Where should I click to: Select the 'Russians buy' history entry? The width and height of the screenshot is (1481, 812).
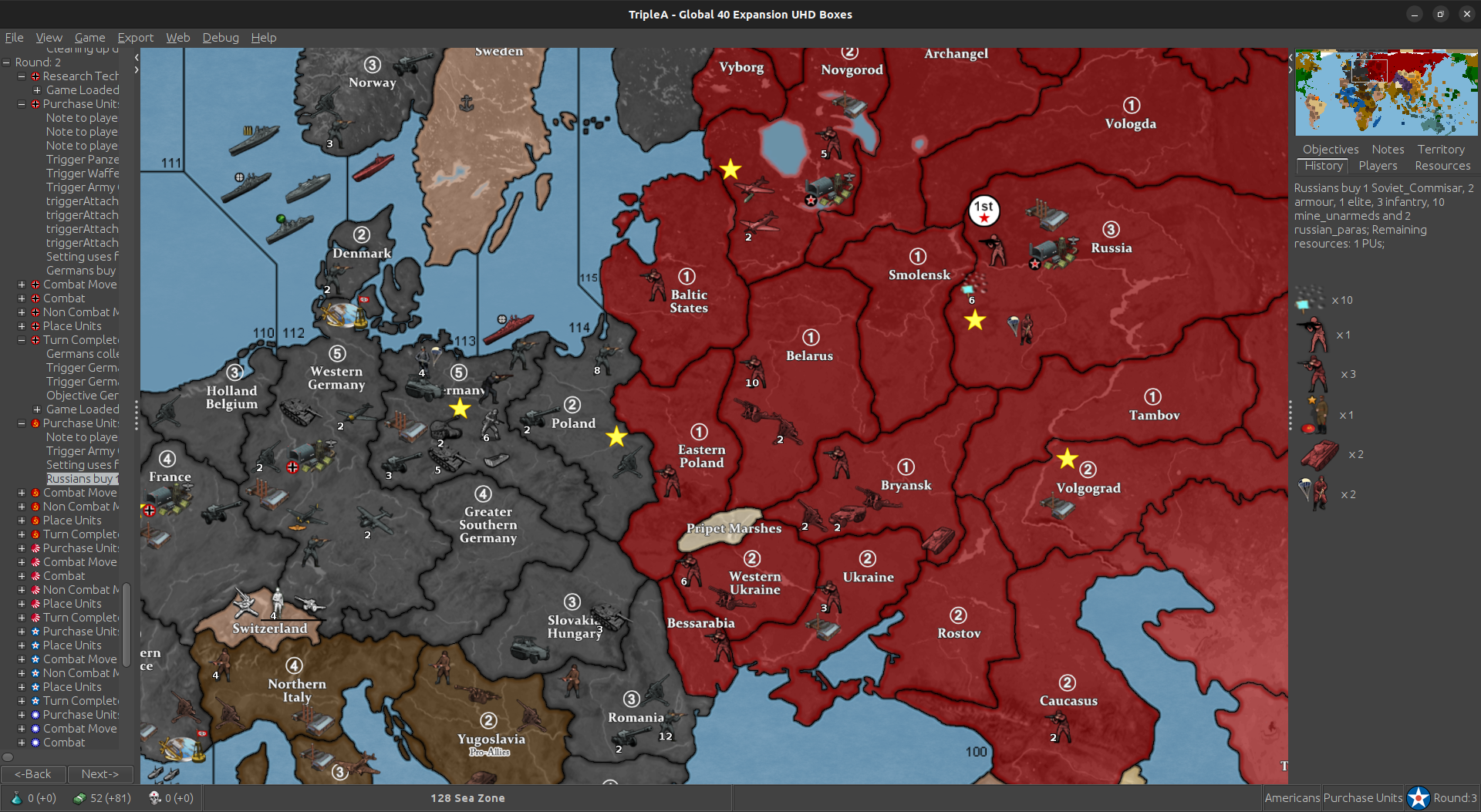(x=82, y=479)
